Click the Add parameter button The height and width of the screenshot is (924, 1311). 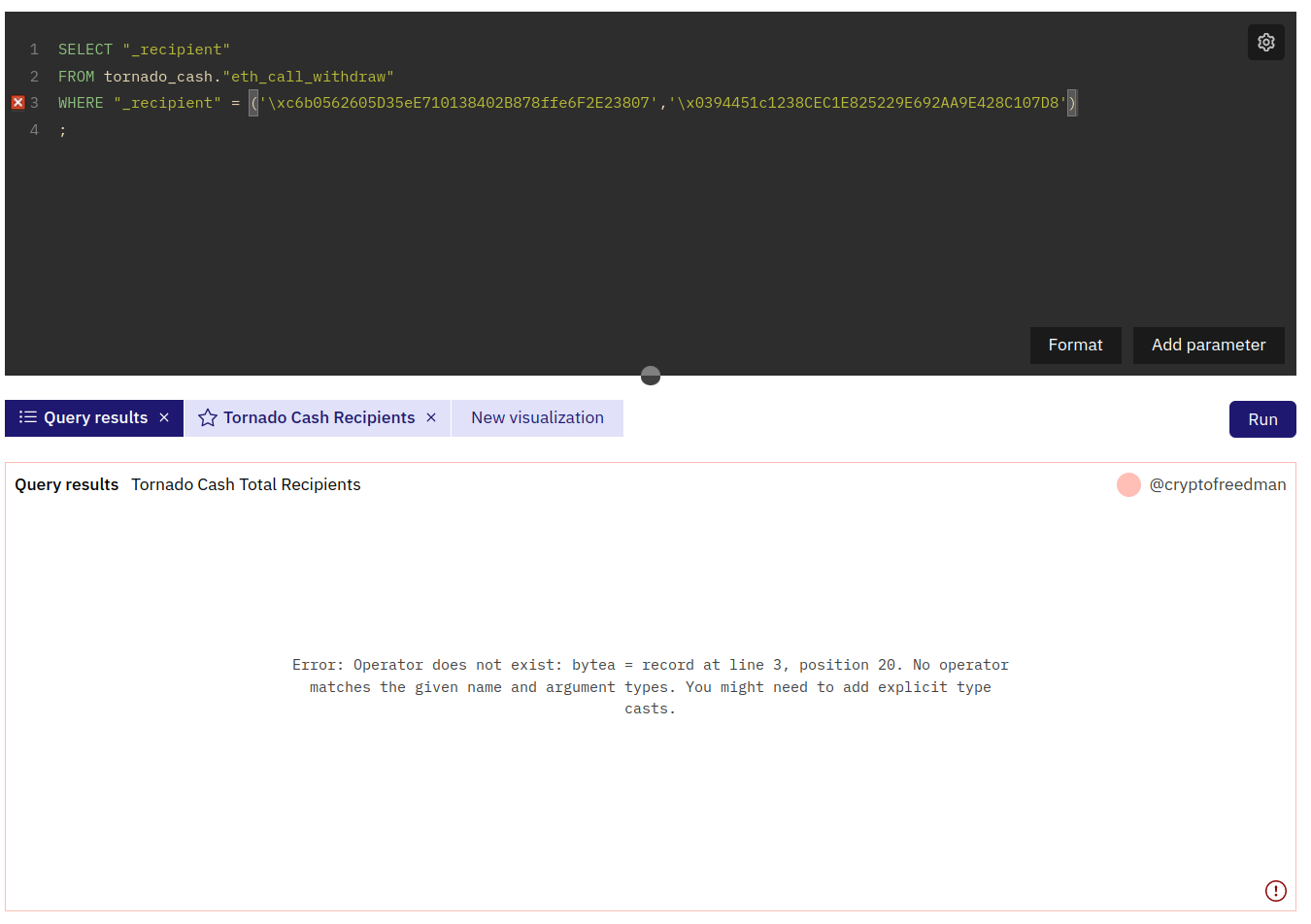point(1208,346)
